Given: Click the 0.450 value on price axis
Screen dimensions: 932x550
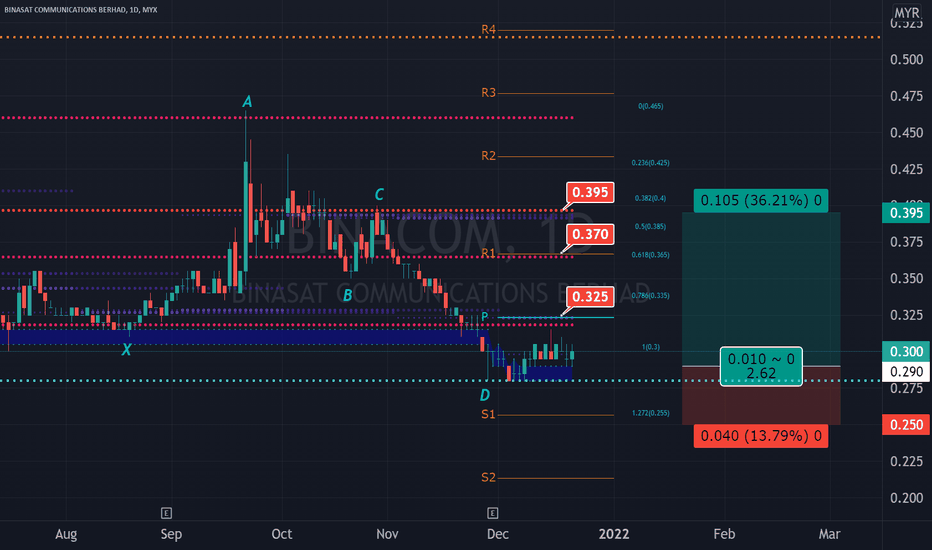Looking at the screenshot, I should (906, 133).
